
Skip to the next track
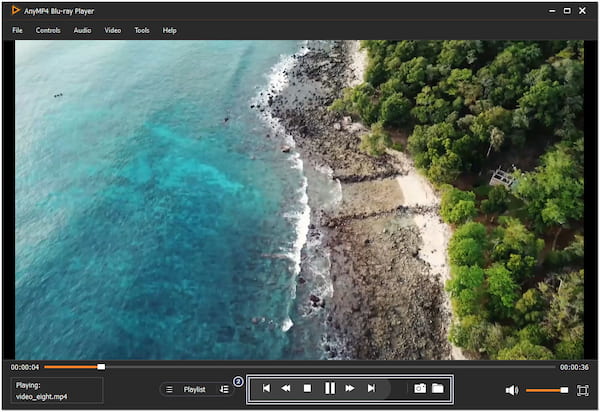pyautogui.click(x=371, y=388)
